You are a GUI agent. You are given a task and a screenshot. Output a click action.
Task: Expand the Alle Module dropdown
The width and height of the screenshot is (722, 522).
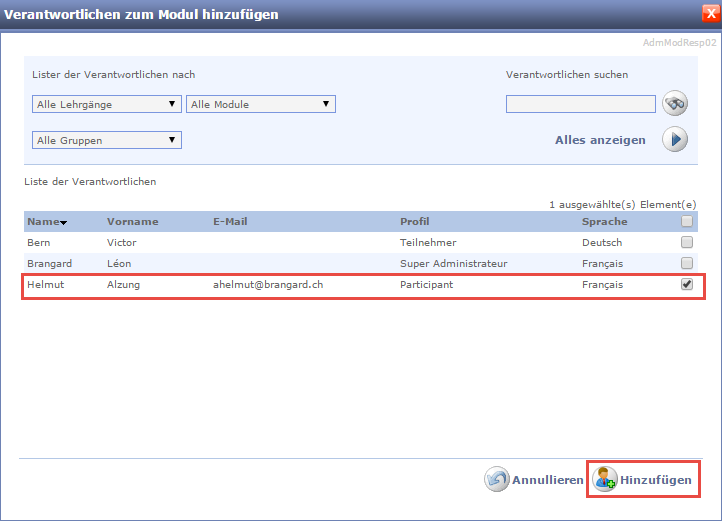click(x=260, y=104)
